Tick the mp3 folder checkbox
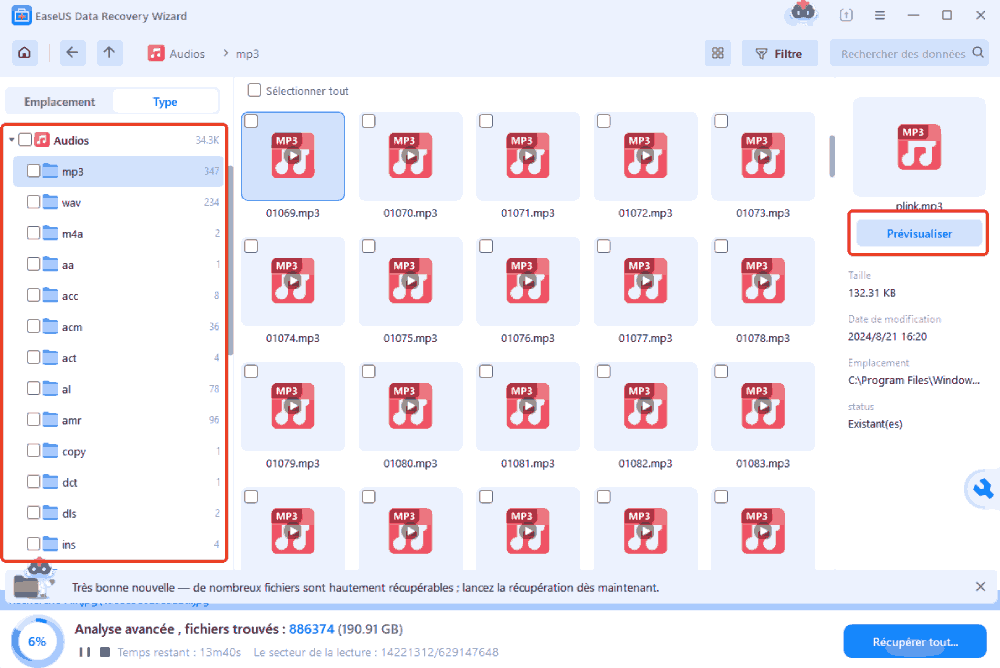 pyautogui.click(x=34, y=171)
